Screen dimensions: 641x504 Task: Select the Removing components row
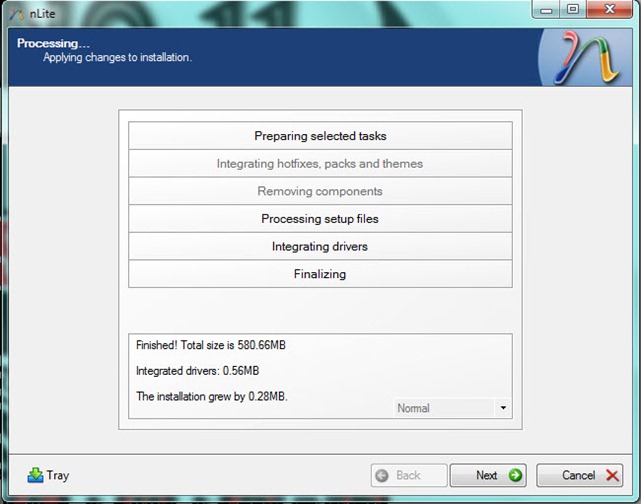pyautogui.click(x=320, y=191)
